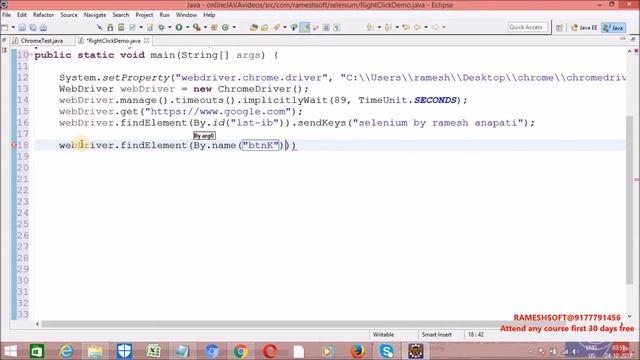
Task: Click the error marker on line 18
Action: click(x=14, y=145)
